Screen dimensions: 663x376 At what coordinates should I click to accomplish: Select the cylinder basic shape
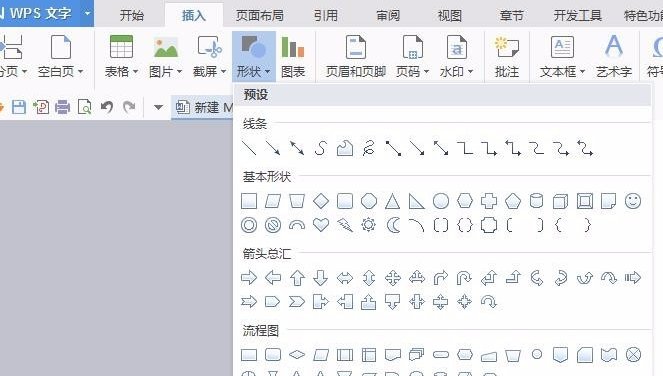coord(537,201)
